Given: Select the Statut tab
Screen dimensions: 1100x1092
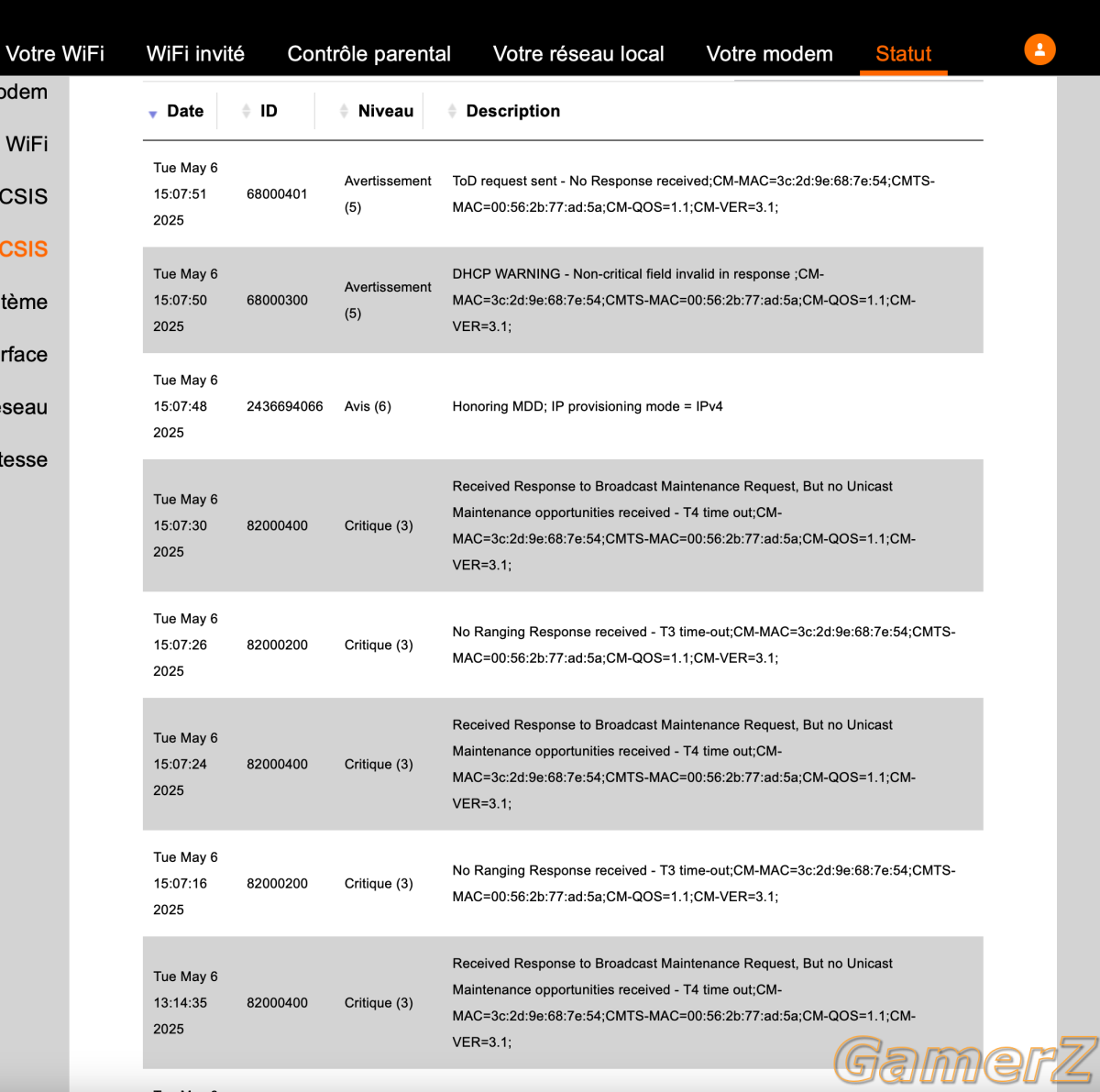Looking at the screenshot, I should 904,54.
